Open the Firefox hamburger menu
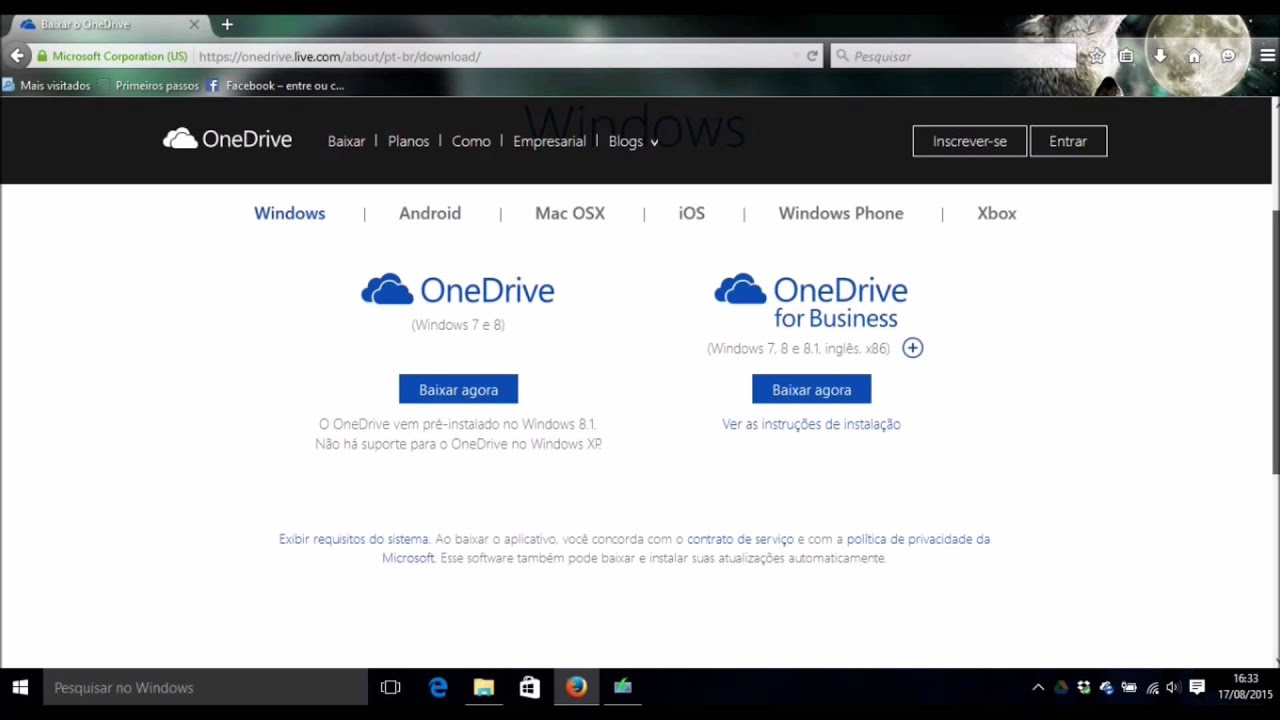The image size is (1280, 720). [x=1268, y=56]
